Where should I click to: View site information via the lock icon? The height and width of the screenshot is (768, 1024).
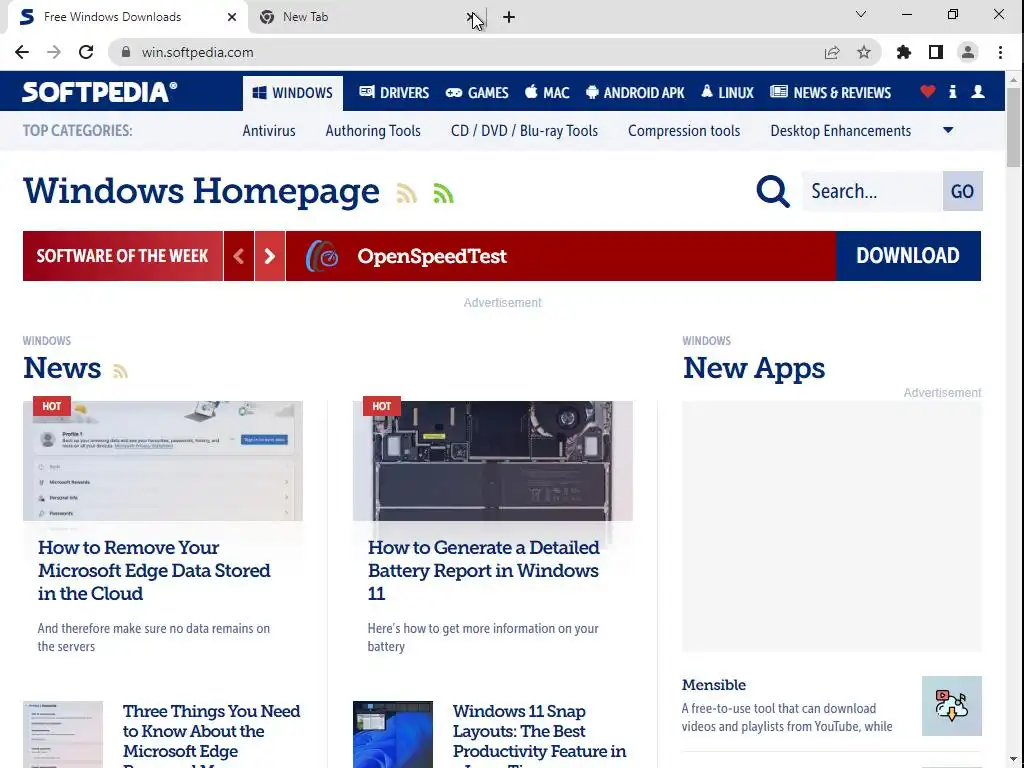126,52
